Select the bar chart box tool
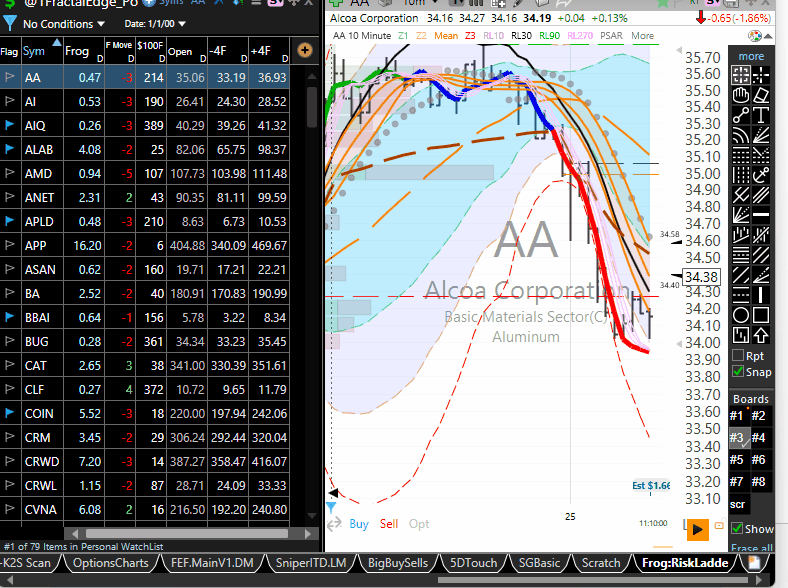The image size is (788, 588). pos(740,335)
